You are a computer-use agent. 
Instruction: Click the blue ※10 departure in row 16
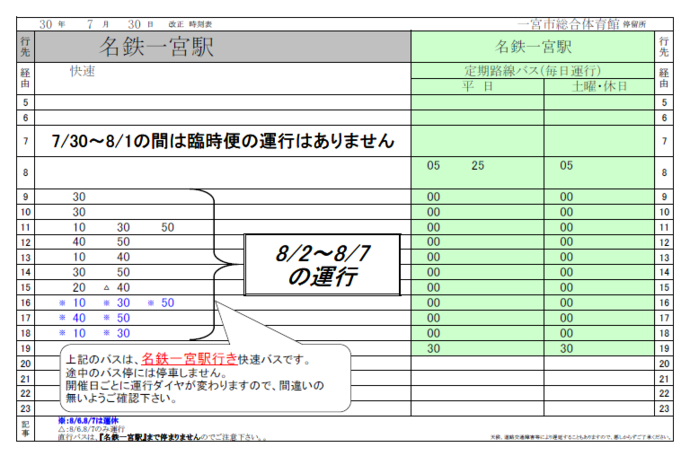tap(73, 303)
